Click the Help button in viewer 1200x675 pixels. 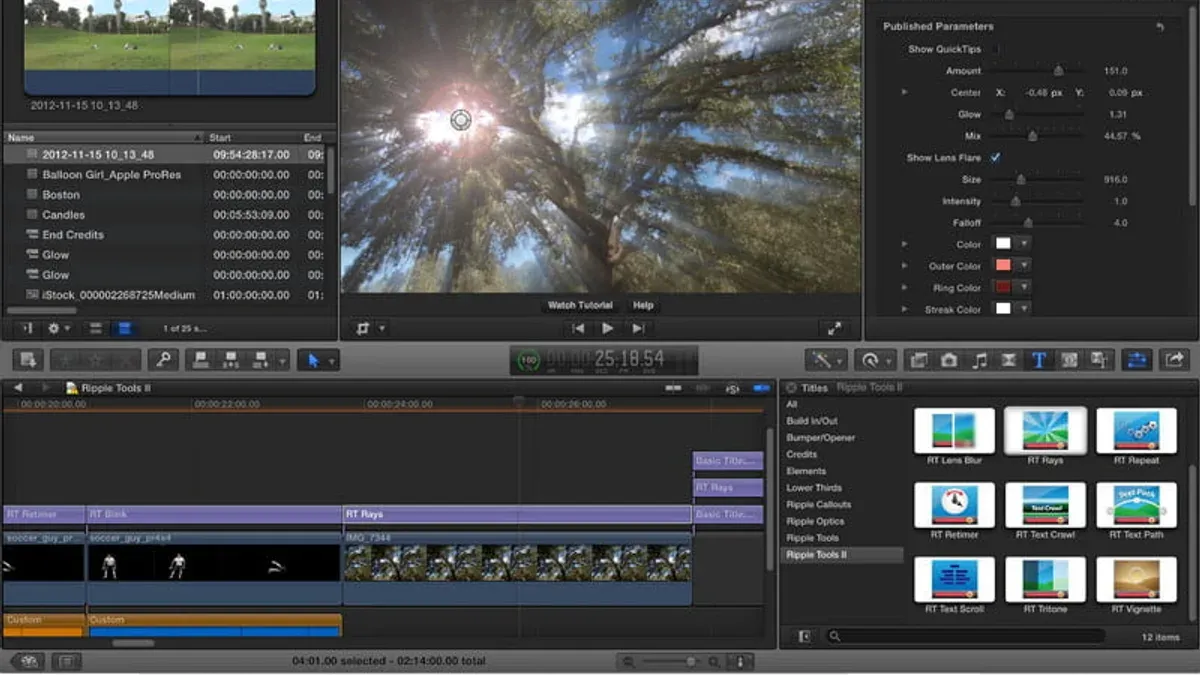[x=643, y=305]
